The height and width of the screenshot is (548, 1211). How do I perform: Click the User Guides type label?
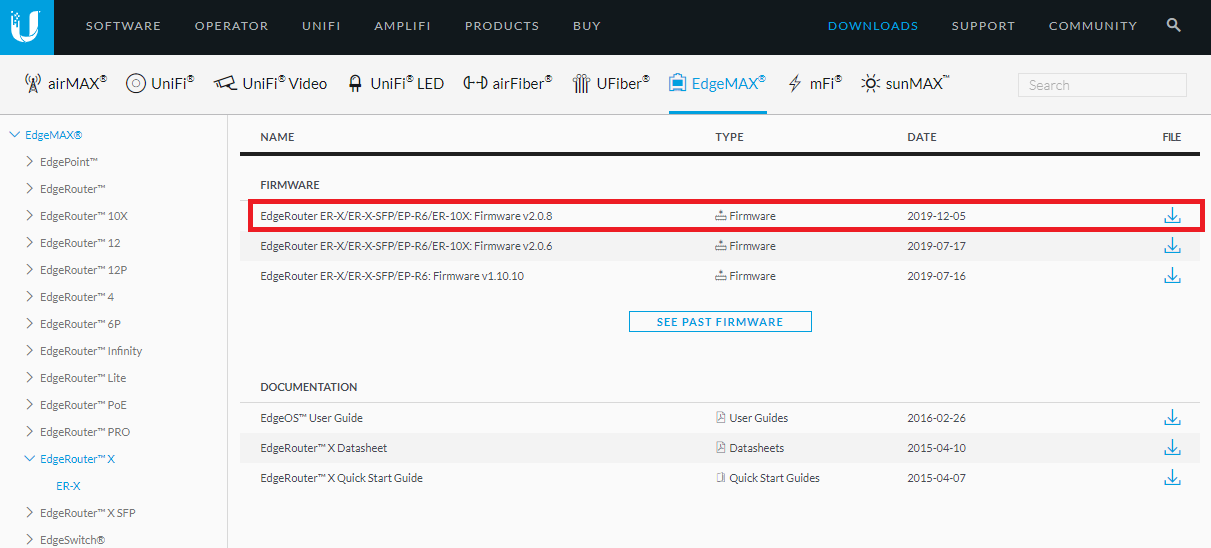tap(758, 418)
